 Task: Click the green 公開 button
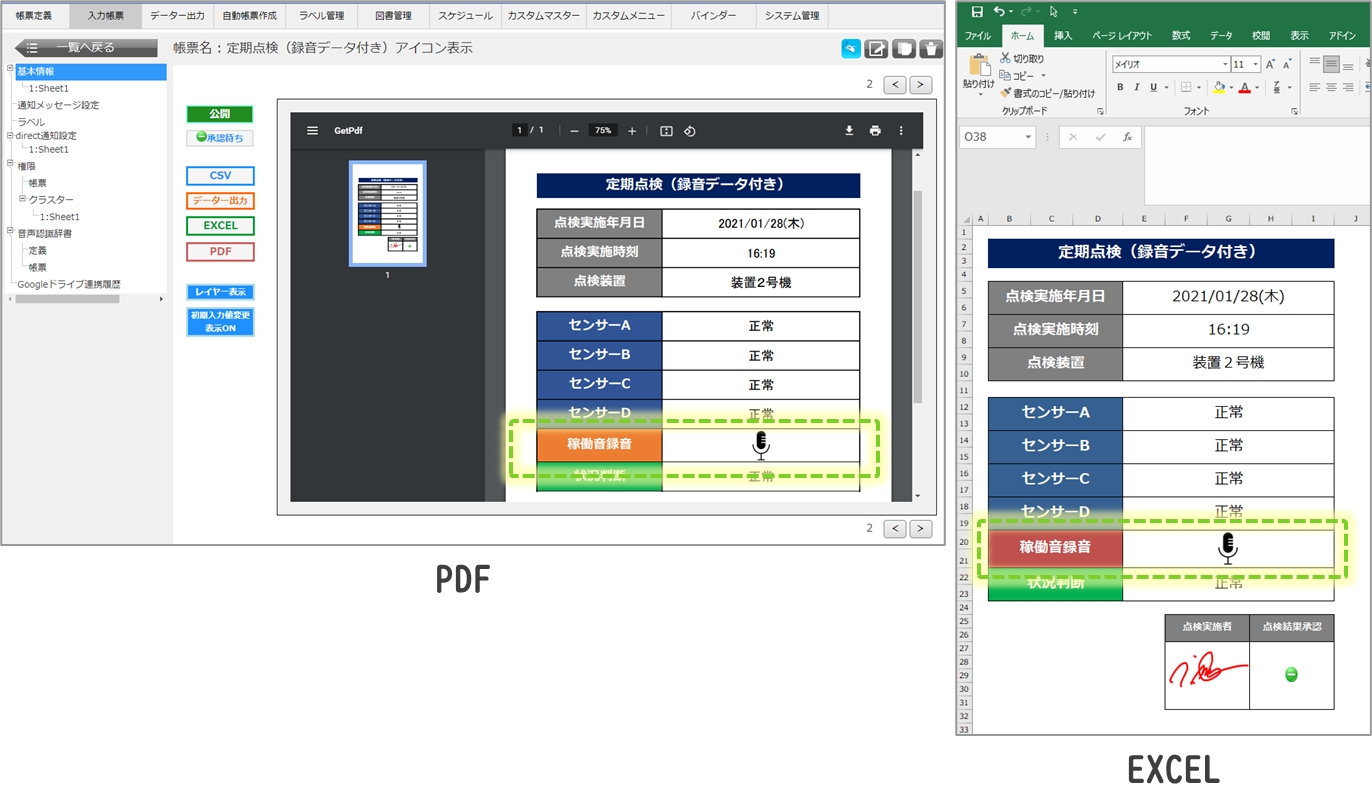220,114
